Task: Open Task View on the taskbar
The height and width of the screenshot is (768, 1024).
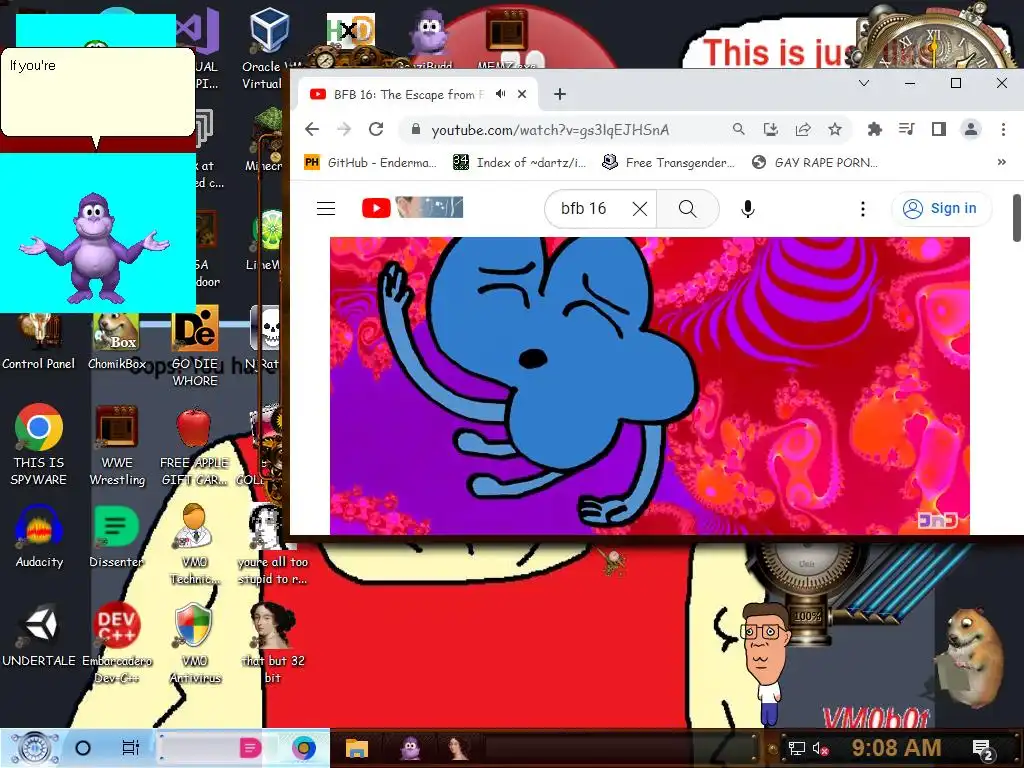Action: (x=131, y=748)
